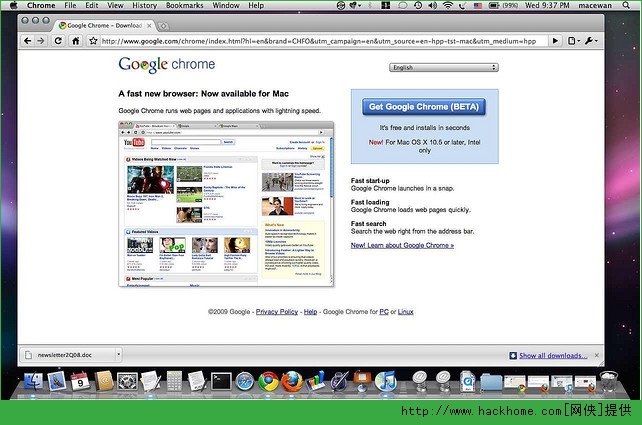Open Safari compass in the Dock
Viewport: 642px width, 425px height.
tap(245, 382)
